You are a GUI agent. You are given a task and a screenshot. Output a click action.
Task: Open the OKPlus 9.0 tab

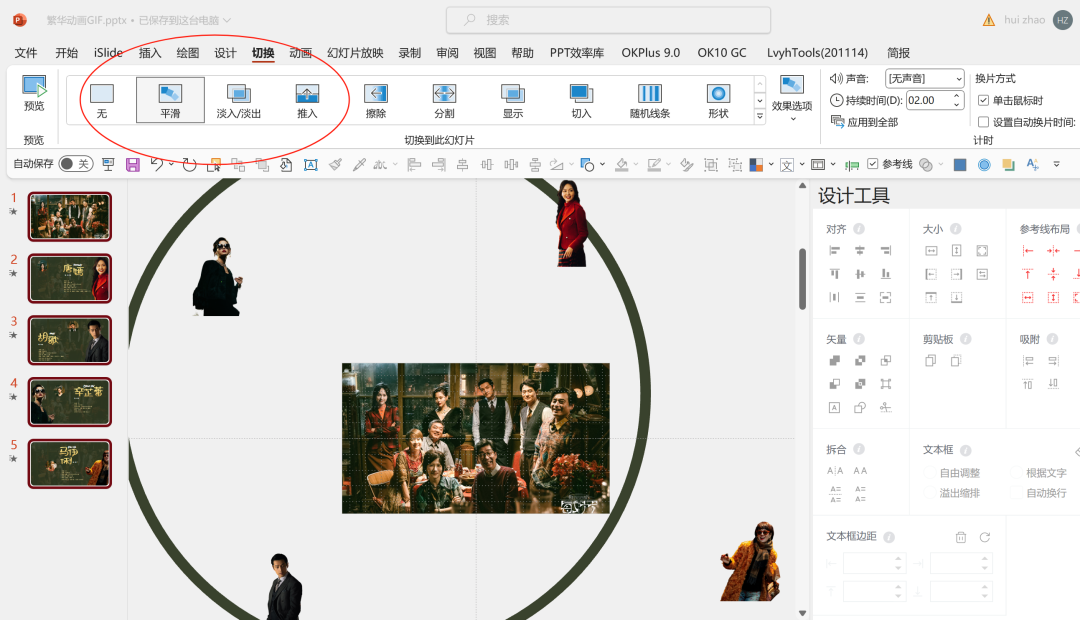coord(650,53)
